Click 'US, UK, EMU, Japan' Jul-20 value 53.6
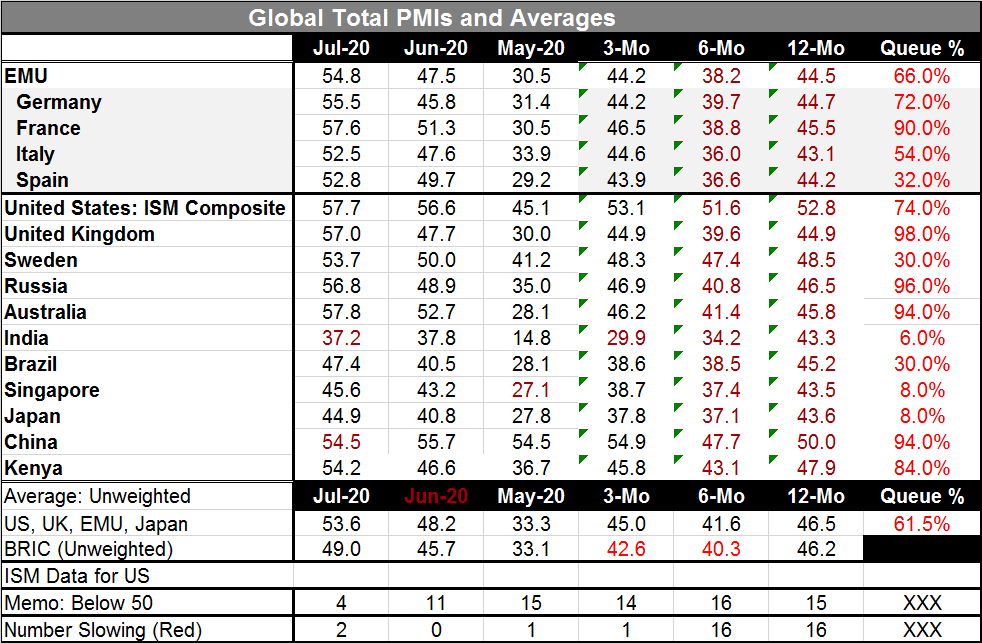This screenshot has width=982, height=643. pos(341,523)
